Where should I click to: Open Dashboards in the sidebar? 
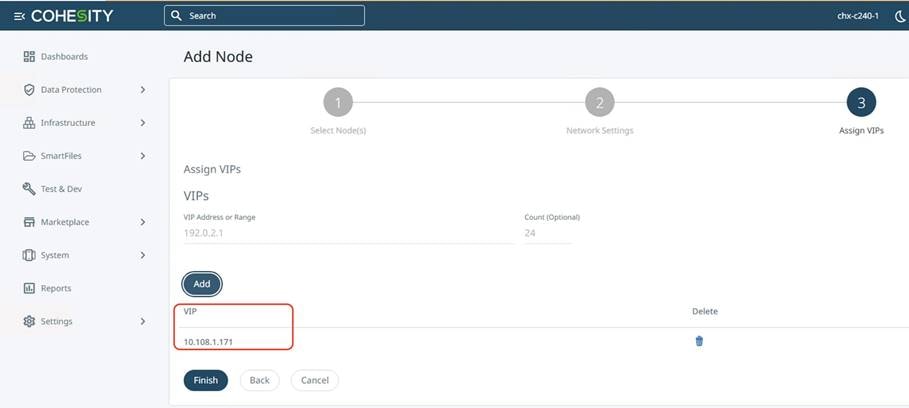click(x=64, y=57)
